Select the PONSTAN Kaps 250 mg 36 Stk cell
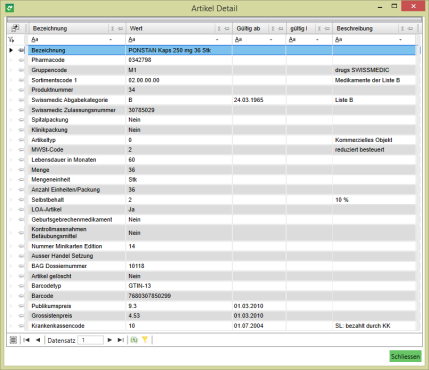This screenshot has height=370, width=429. pyautogui.click(x=179, y=50)
